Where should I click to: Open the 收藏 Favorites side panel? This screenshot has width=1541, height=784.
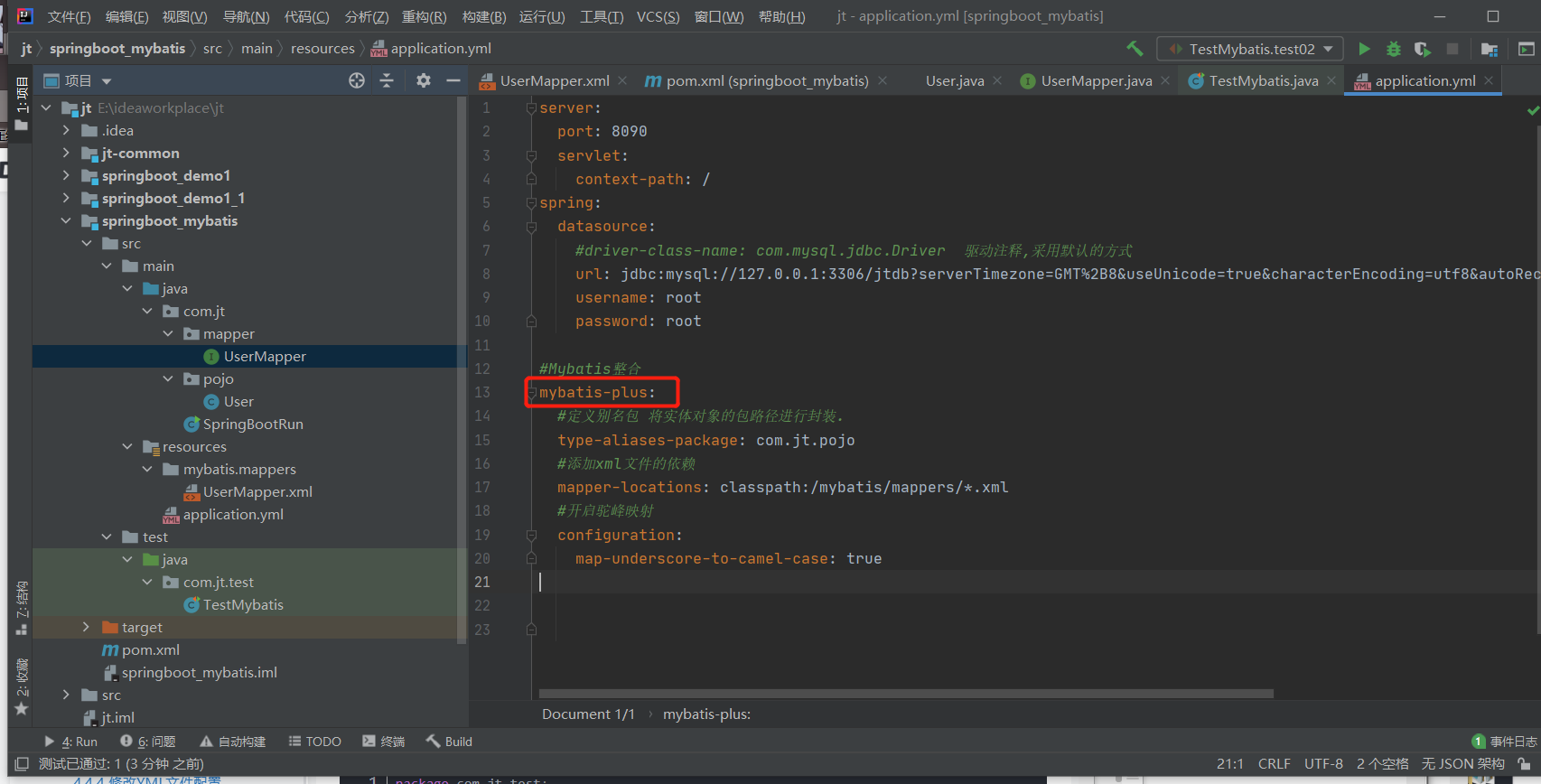(22, 686)
